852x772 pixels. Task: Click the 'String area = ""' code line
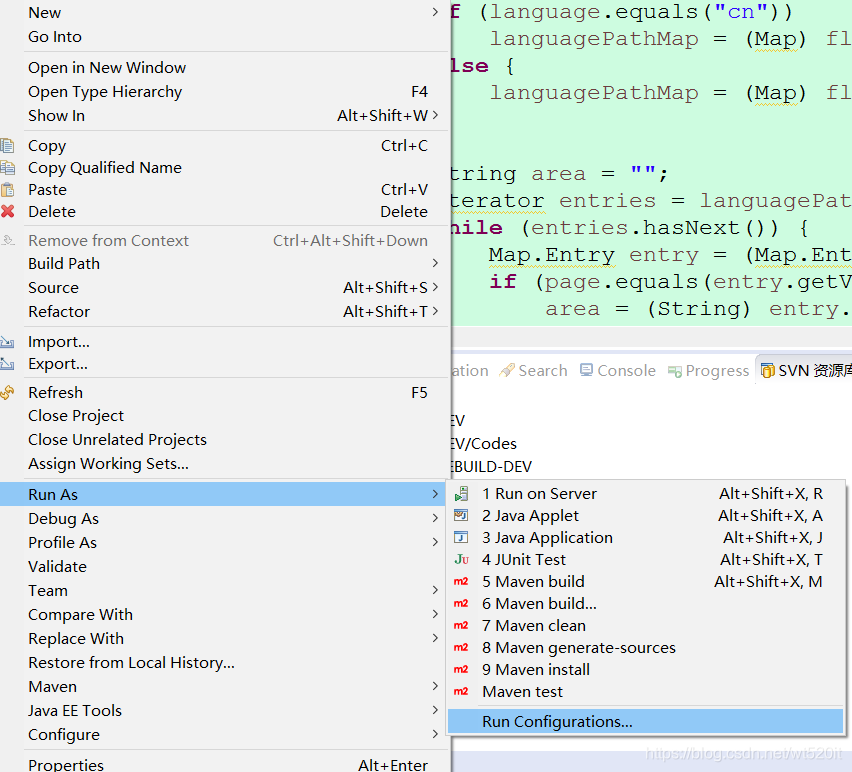[559, 174]
